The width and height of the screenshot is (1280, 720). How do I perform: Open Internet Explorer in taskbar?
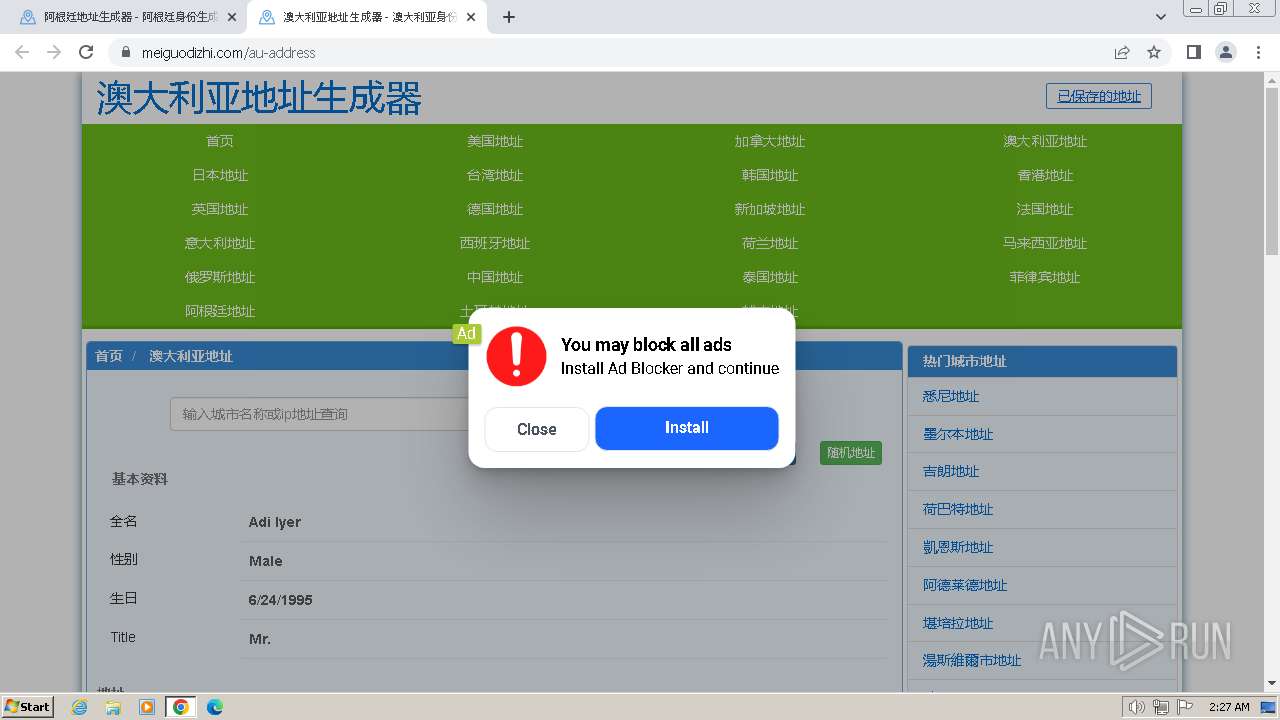click(80, 707)
